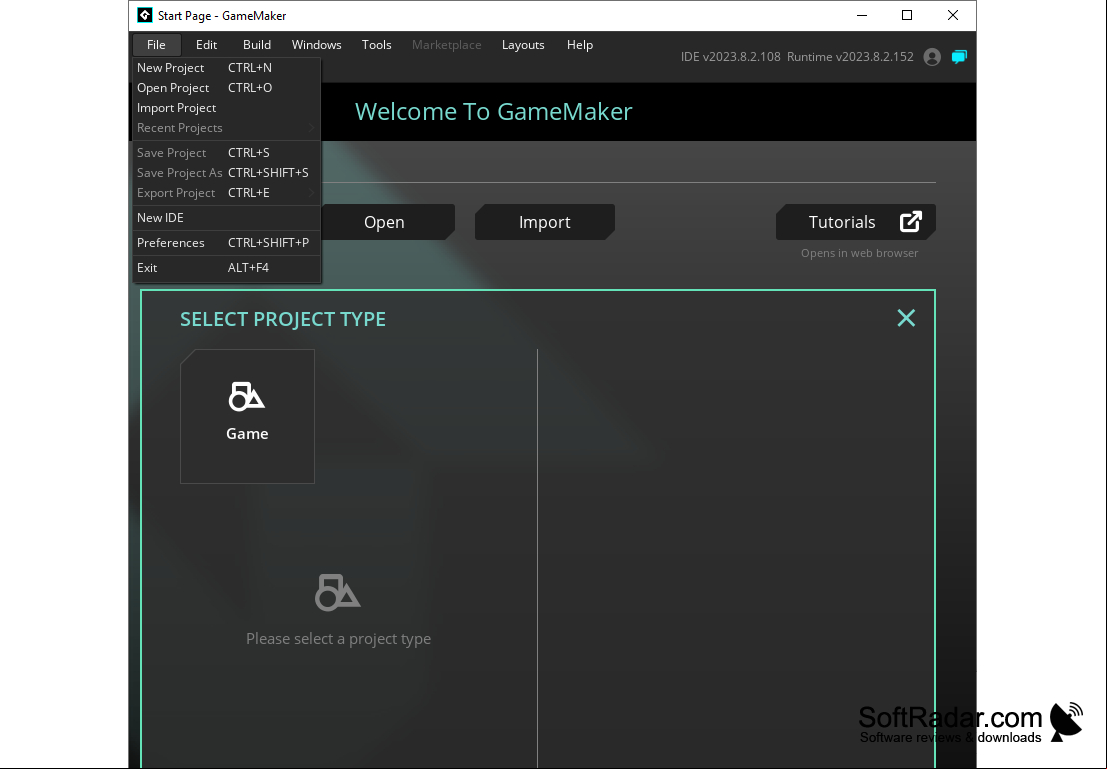Open the Build menu
Viewport: 1107px width, 769px height.
point(257,44)
